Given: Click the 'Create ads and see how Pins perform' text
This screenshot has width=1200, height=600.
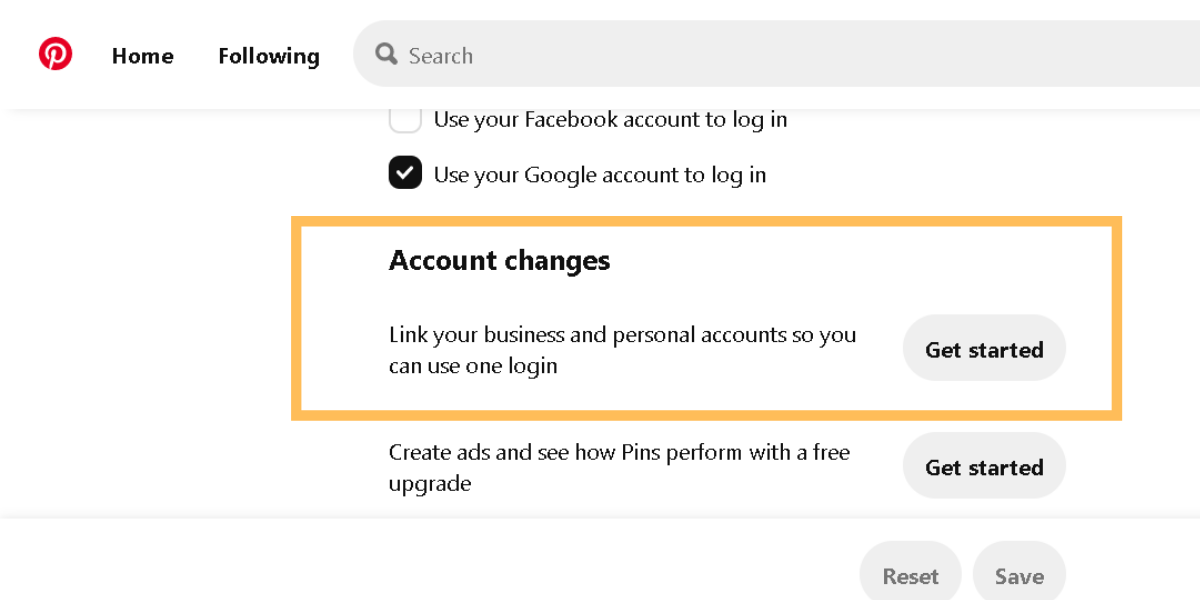Looking at the screenshot, I should [x=619, y=453].
